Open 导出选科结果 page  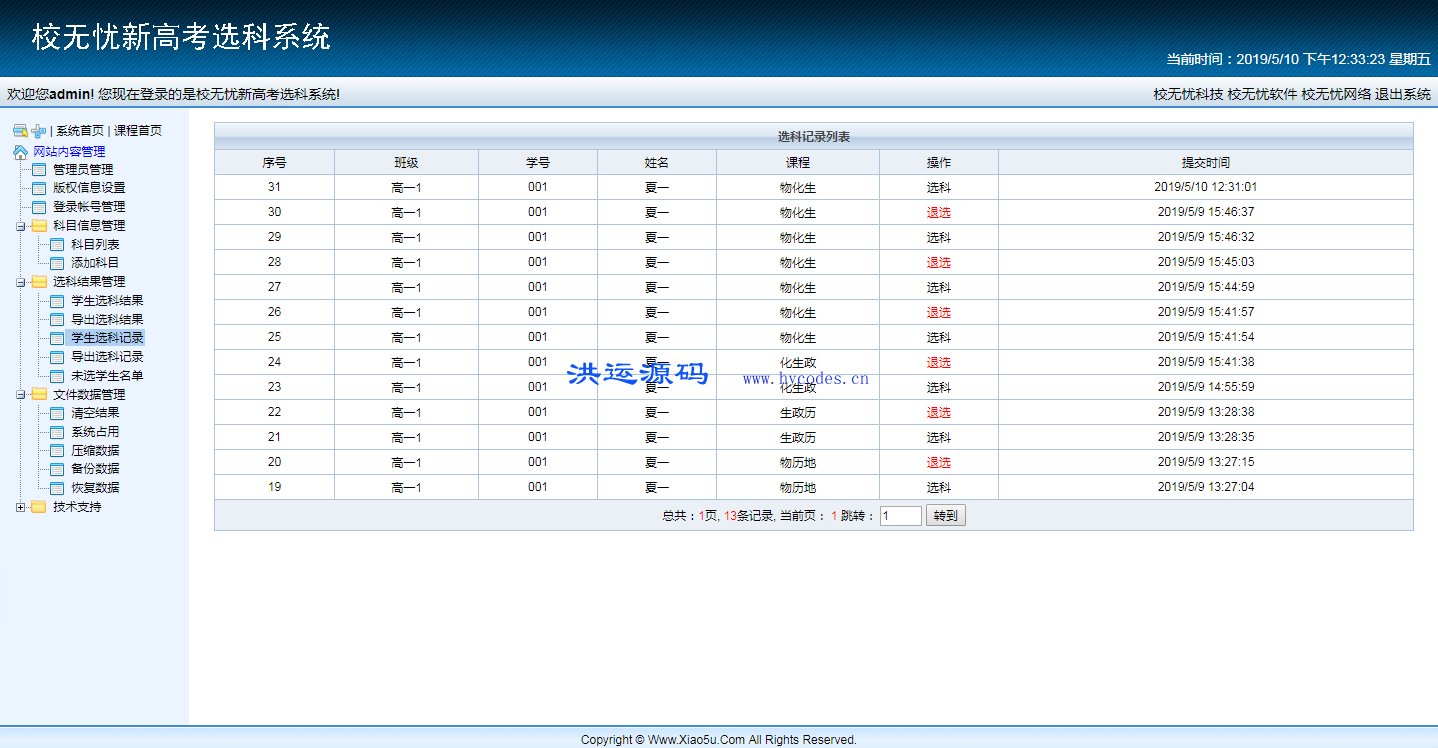coord(107,319)
